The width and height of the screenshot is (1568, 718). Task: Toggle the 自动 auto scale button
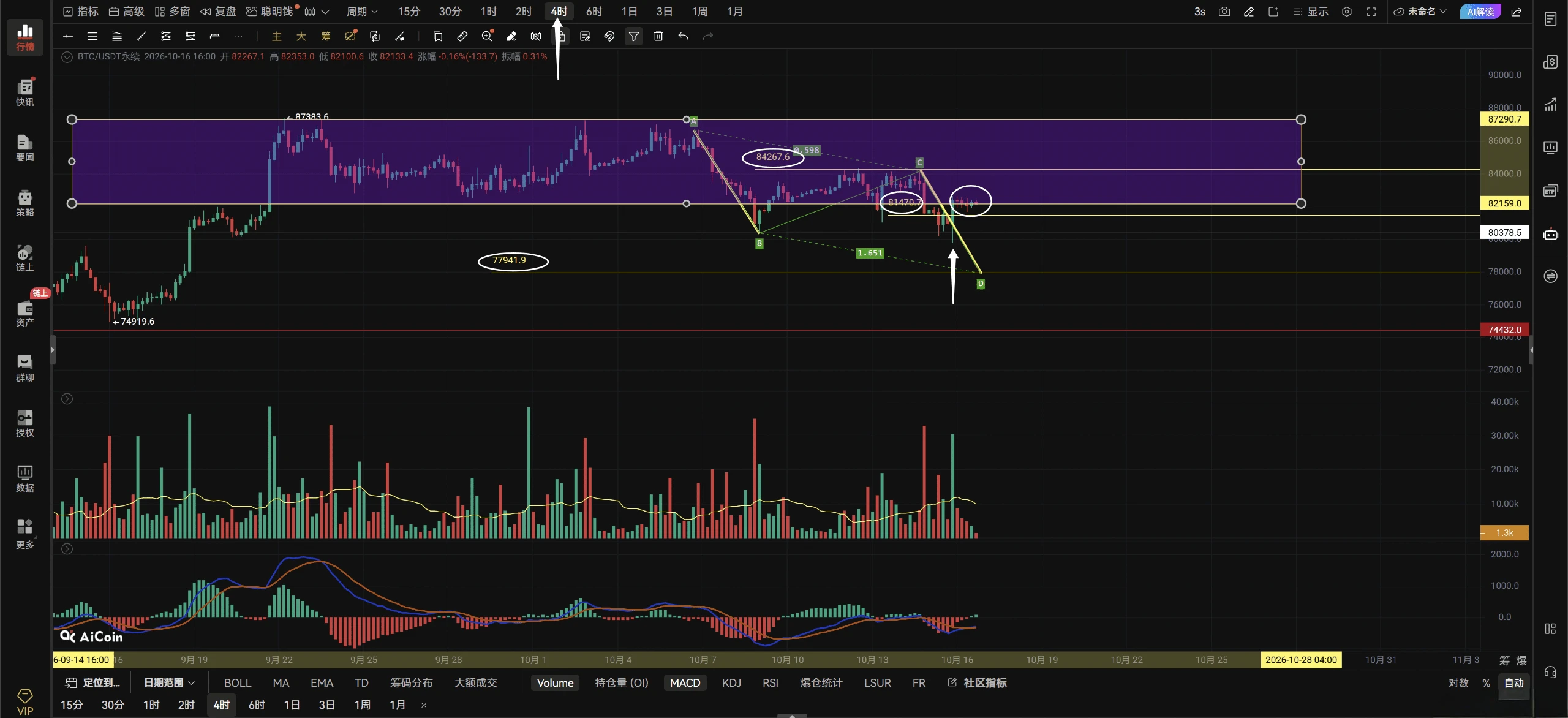1514,682
